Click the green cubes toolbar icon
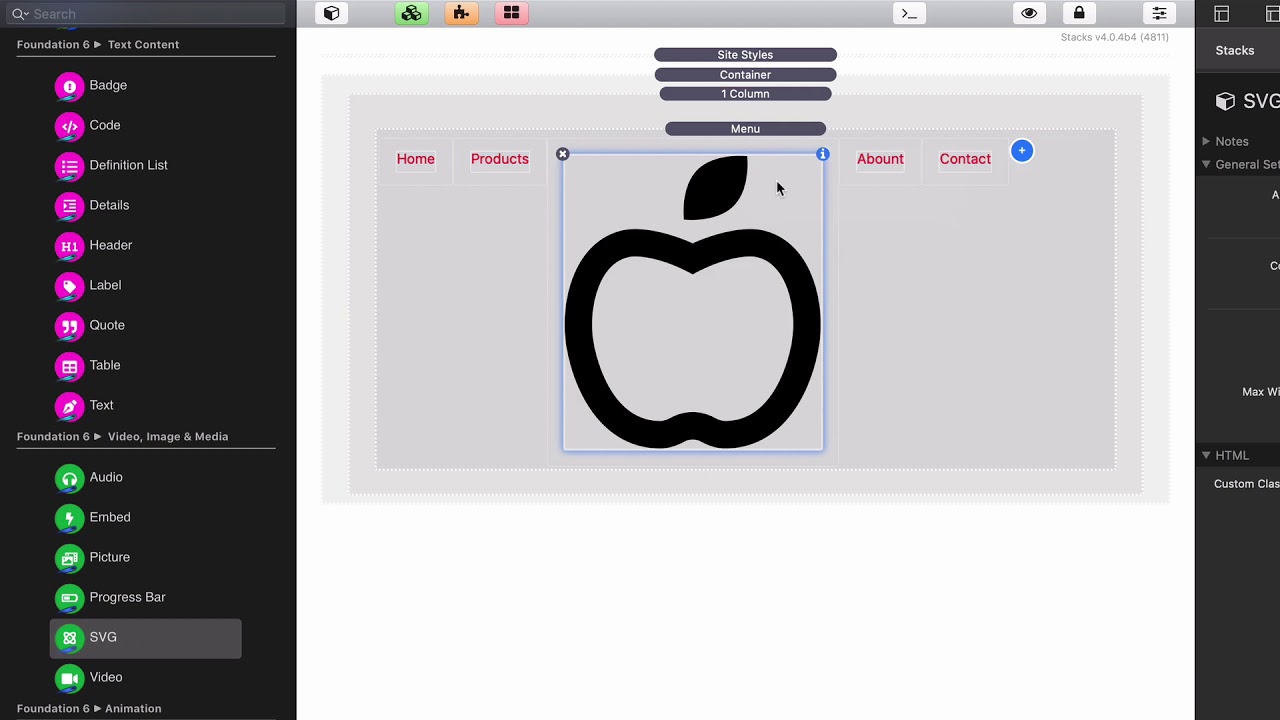 411,13
